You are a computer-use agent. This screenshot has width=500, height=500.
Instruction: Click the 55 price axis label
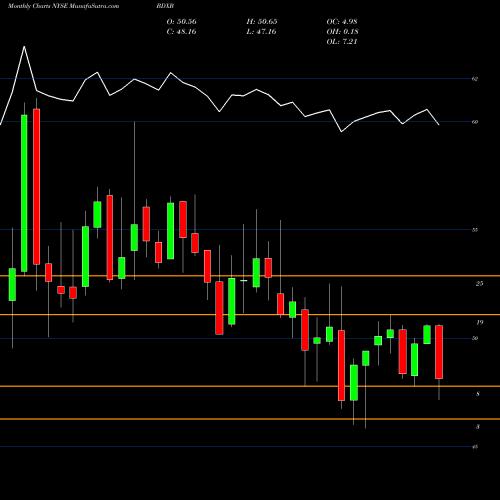coord(475,230)
